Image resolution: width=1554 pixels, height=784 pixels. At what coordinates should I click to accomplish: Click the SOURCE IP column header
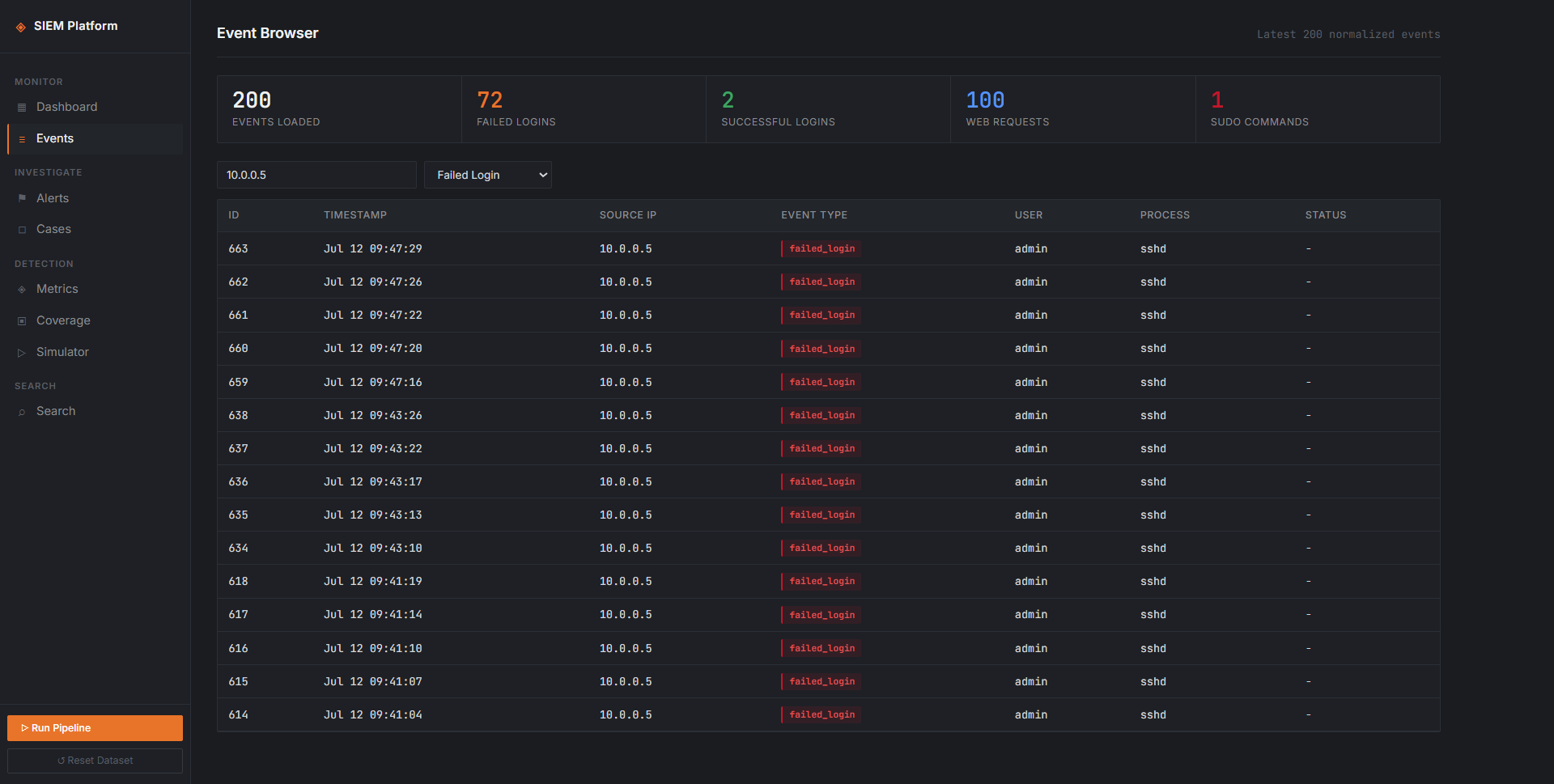(628, 215)
